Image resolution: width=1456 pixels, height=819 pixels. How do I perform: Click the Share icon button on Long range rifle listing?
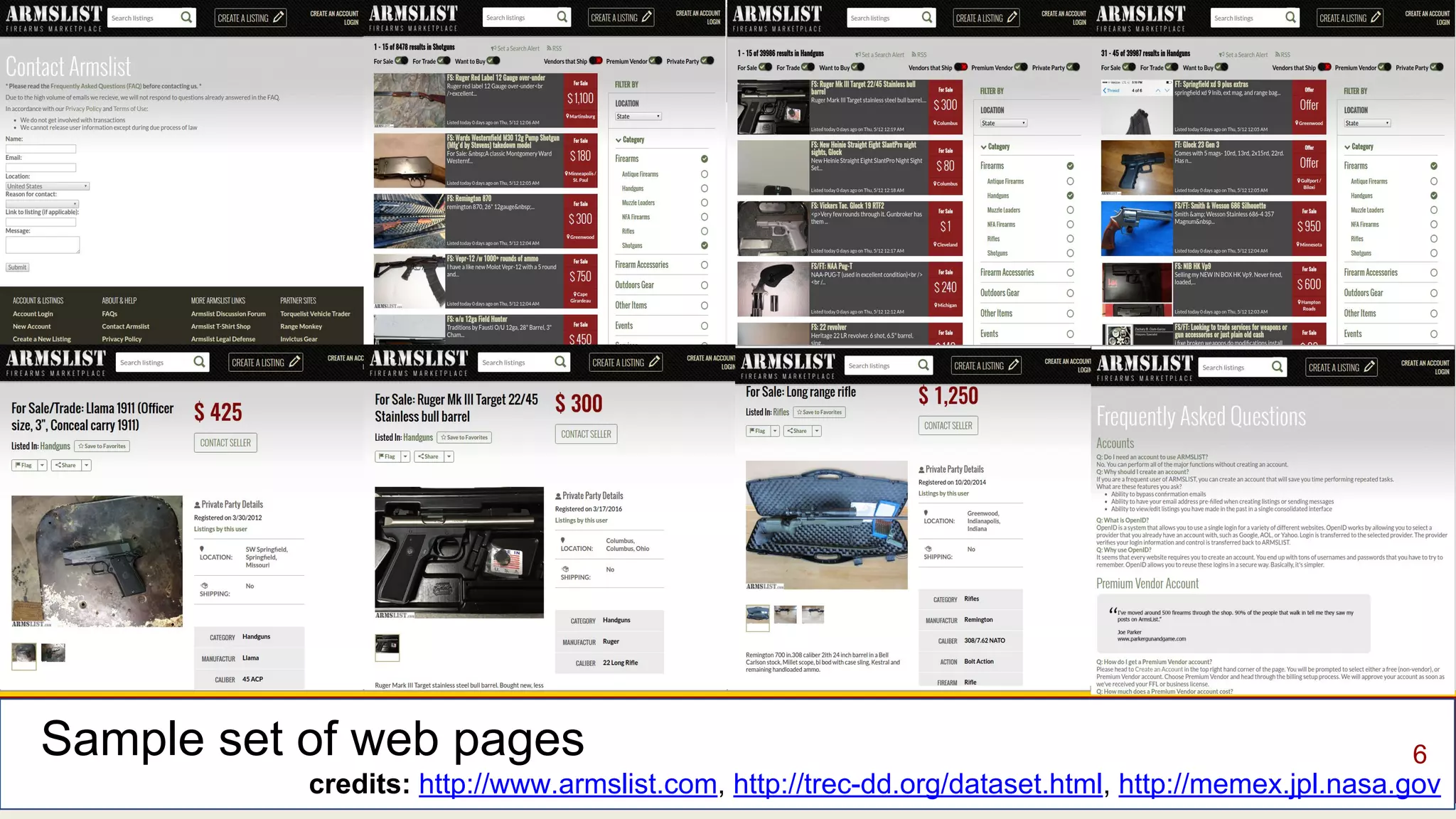[798, 431]
